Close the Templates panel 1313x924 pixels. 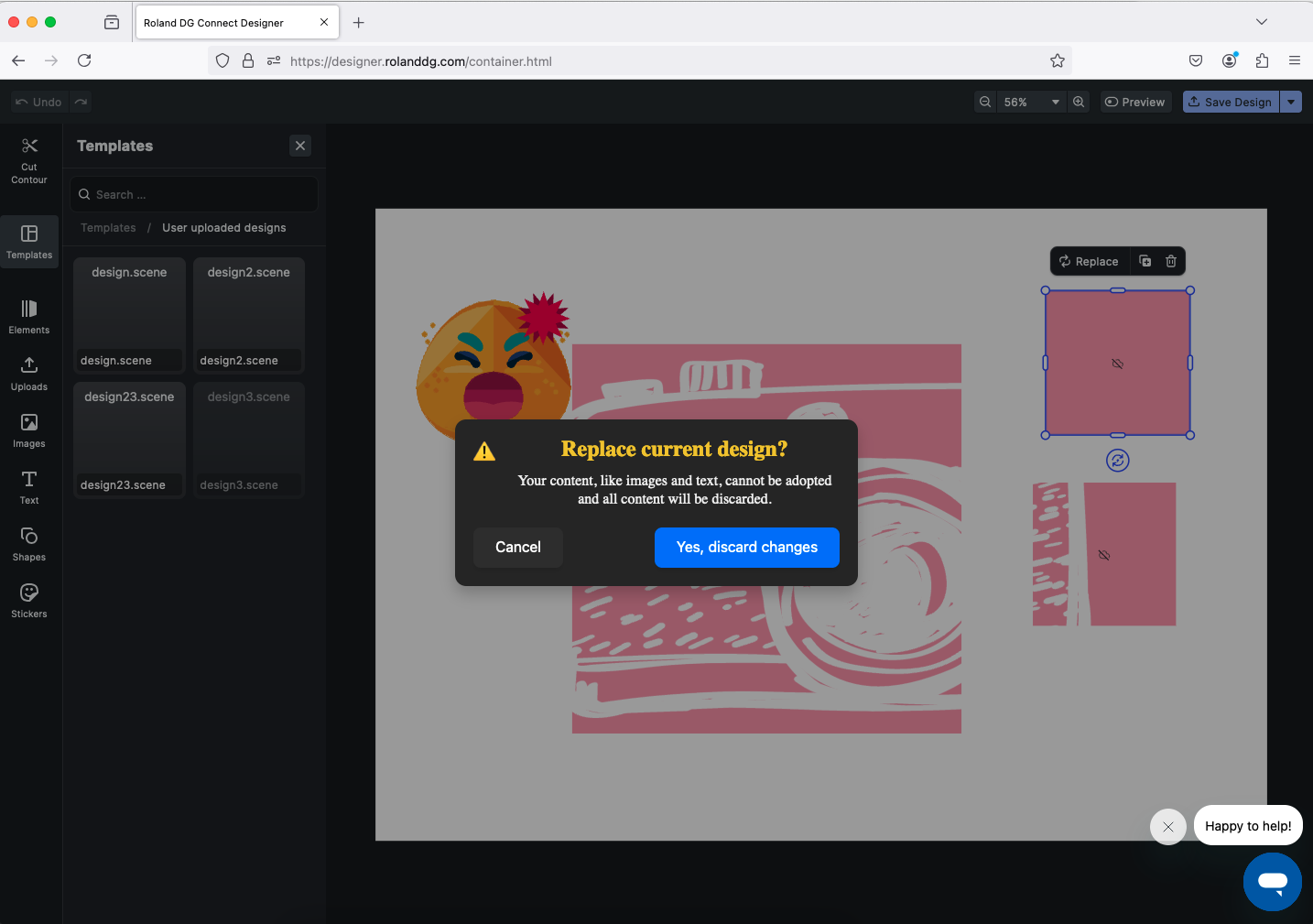click(x=300, y=146)
